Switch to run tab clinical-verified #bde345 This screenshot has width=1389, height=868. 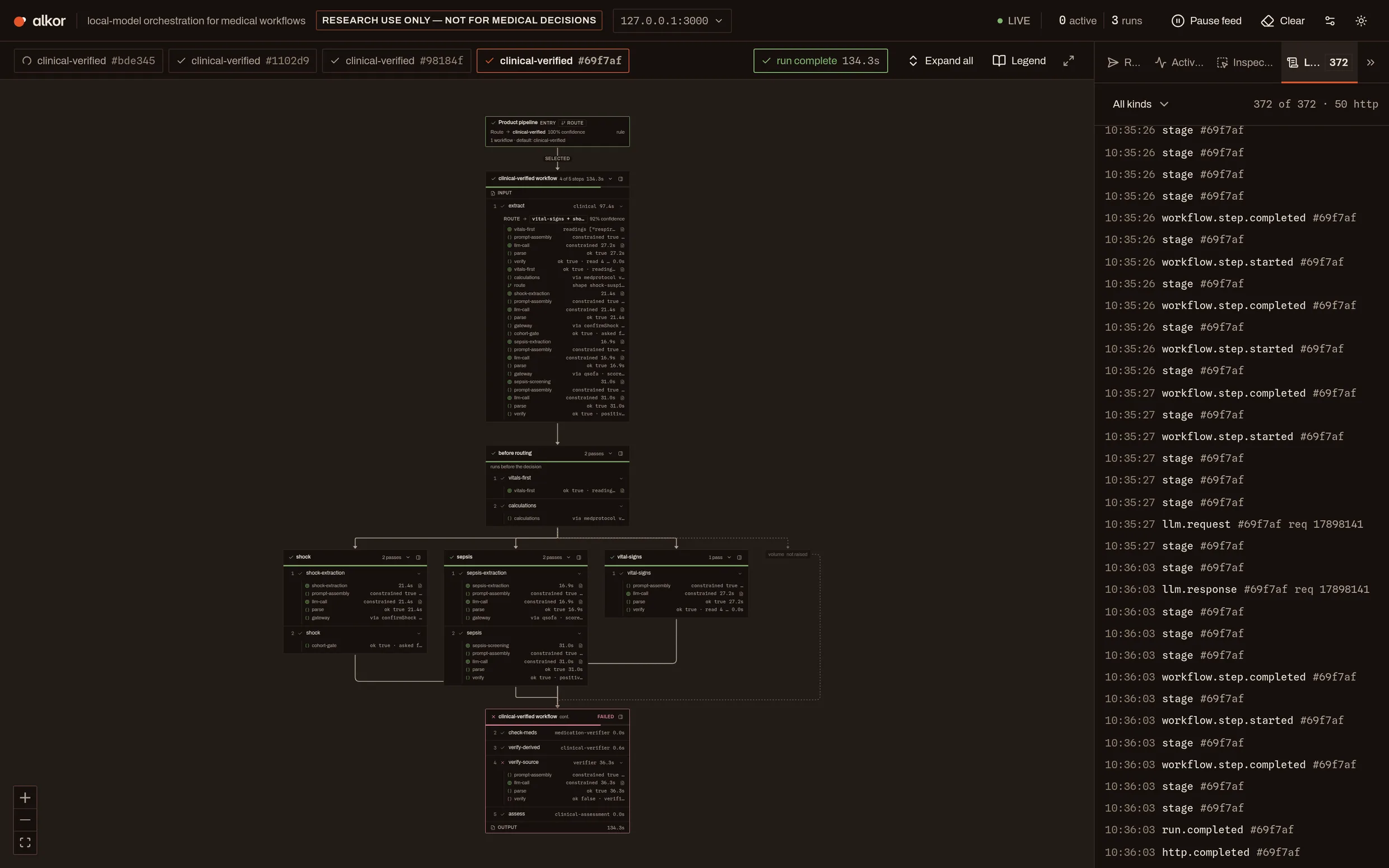click(x=88, y=61)
